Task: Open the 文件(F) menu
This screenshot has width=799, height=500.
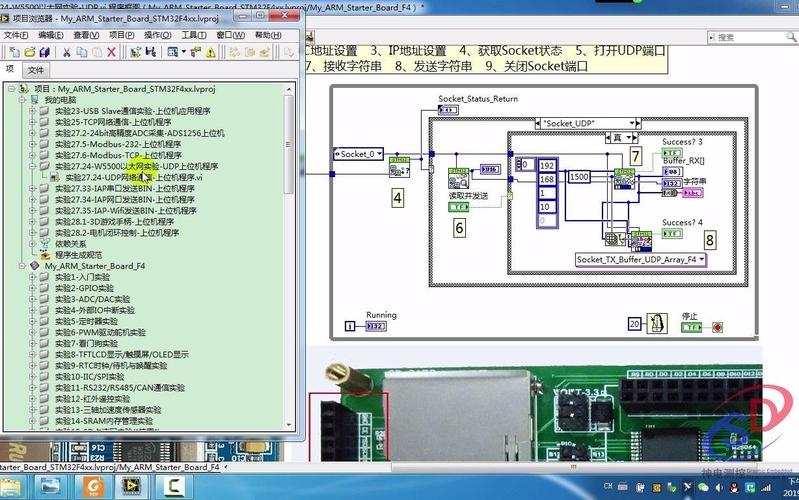Action: (x=16, y=35)
